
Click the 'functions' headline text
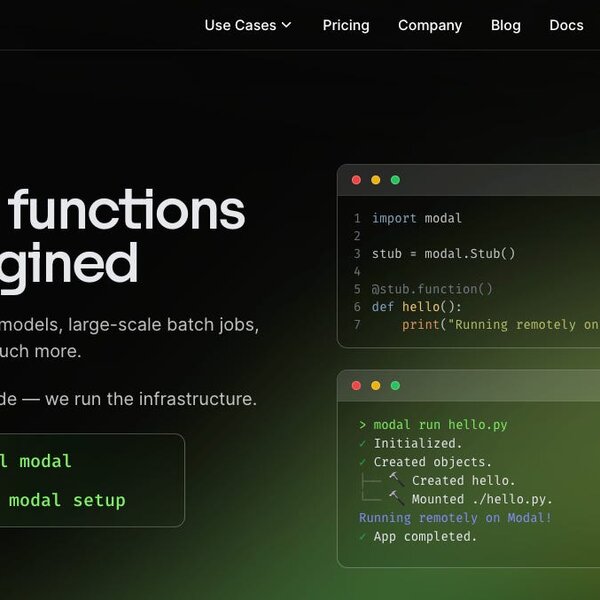pos(127,210)
